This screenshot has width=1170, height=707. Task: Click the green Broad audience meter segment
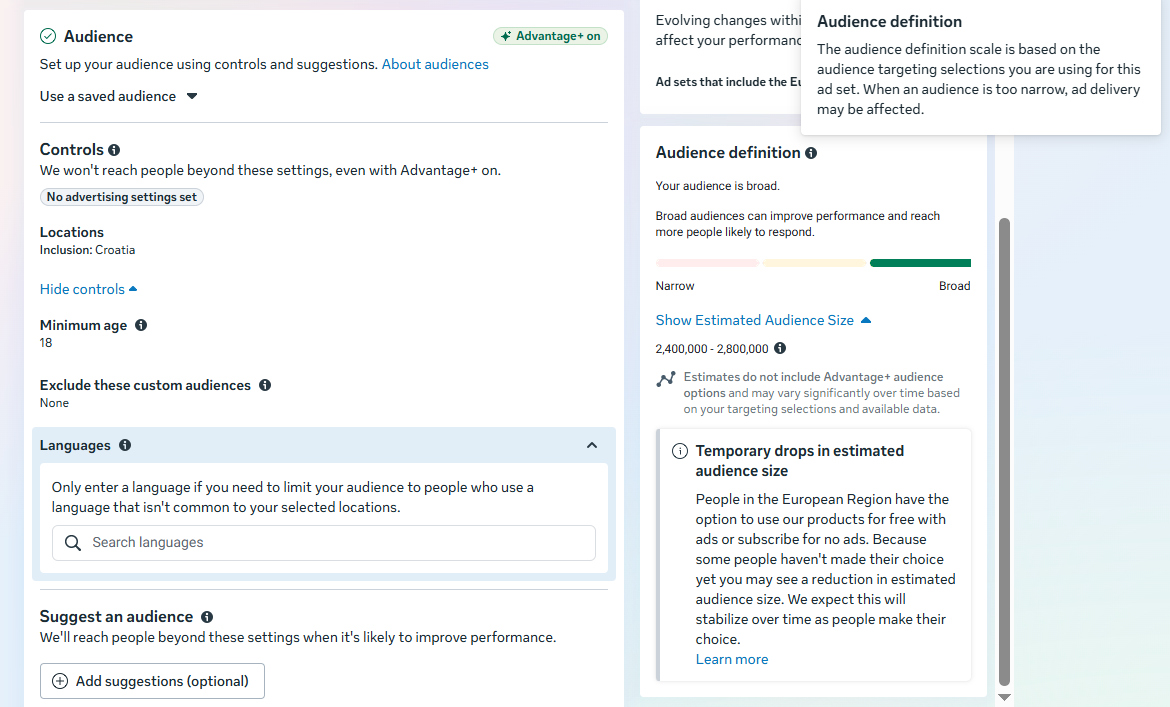(920, 263)
